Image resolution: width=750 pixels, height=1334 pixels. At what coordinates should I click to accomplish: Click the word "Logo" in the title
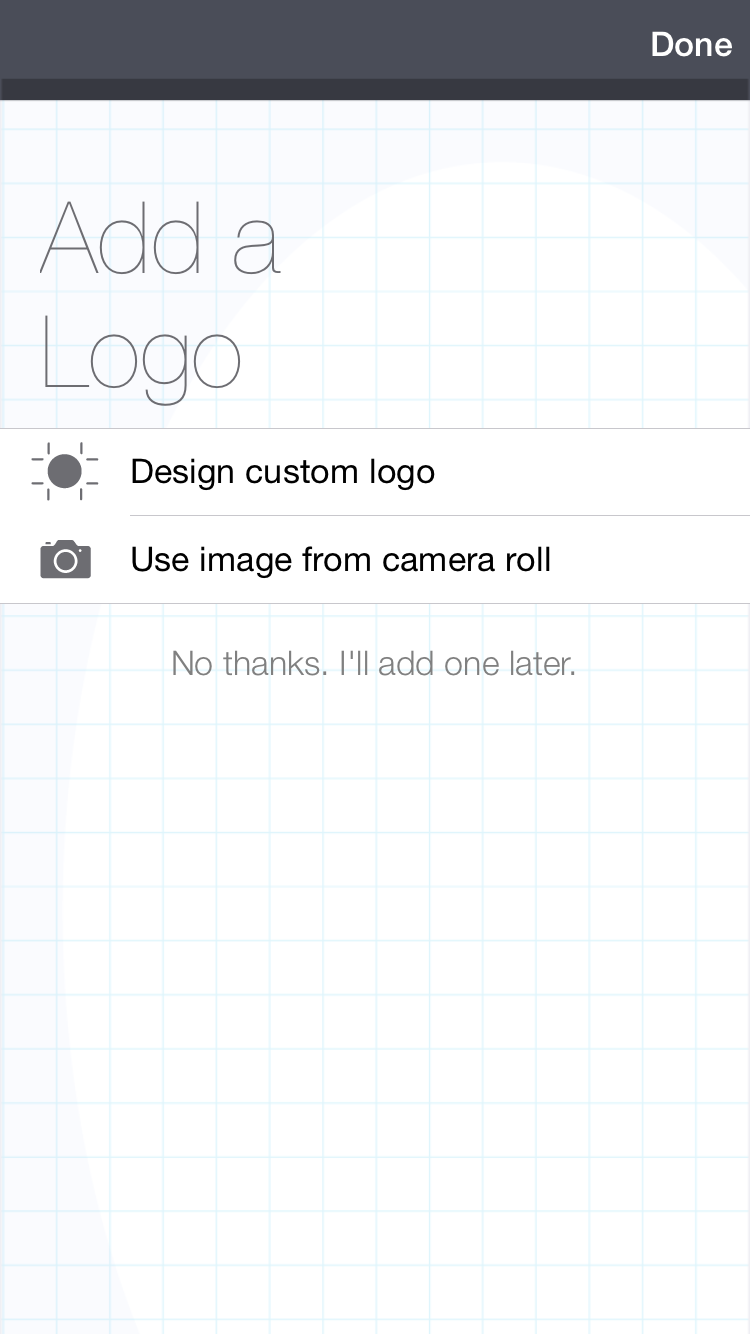click(141, 360)
